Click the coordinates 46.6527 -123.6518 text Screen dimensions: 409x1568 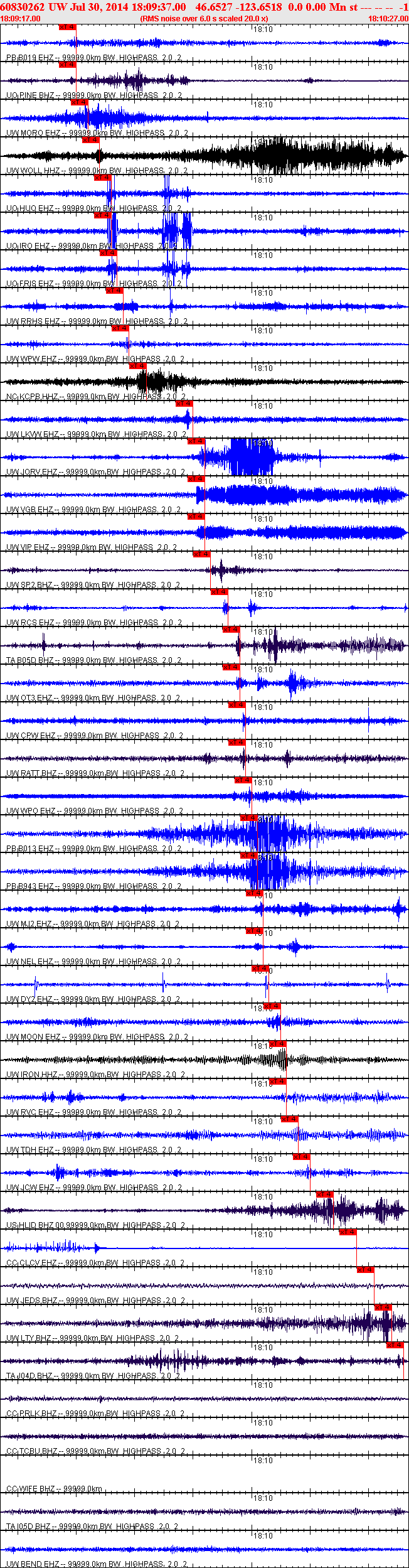point(238,7)
